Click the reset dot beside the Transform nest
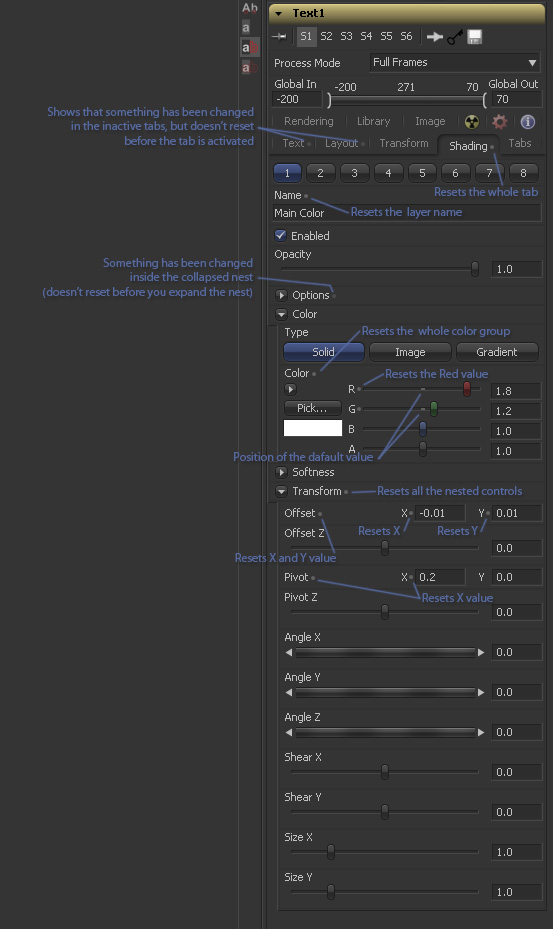 [346, 491]
